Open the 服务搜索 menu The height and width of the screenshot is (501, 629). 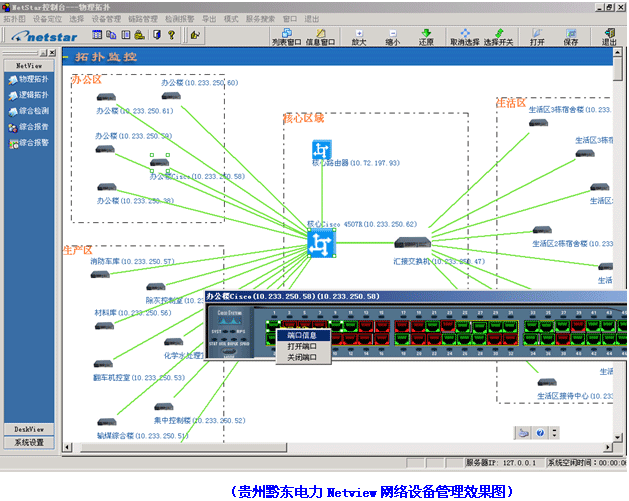(260, 19)
